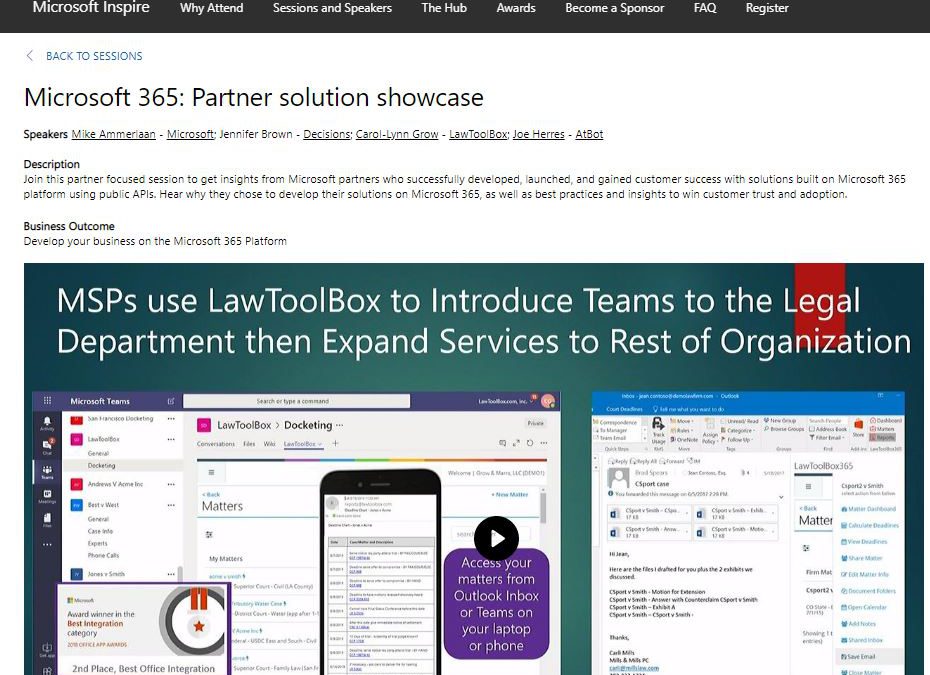The image size is (930, 675).
Task: Go back via BACK TO SESSIONS link
Action: pos(94,56)
